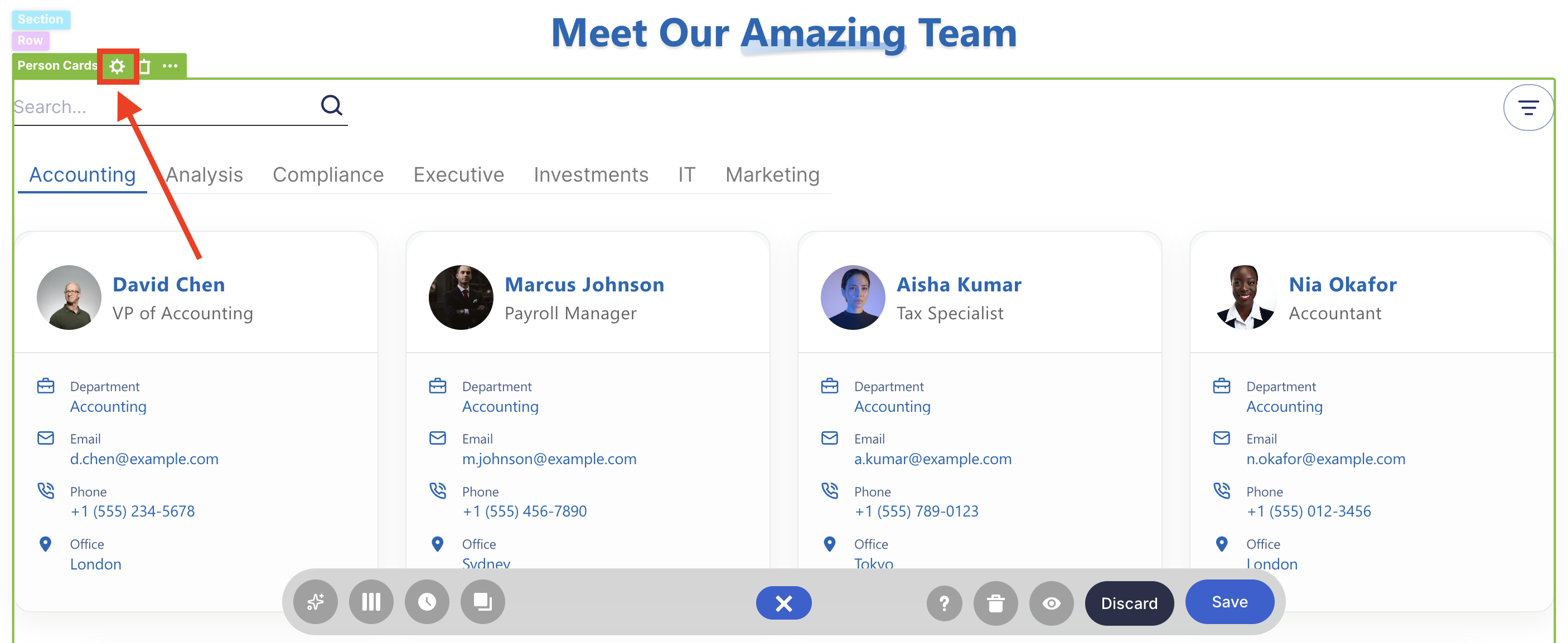Click the bottom toolbar trash icon
The height and width of the screenshot is (643, 1568).
click(995, 603)
